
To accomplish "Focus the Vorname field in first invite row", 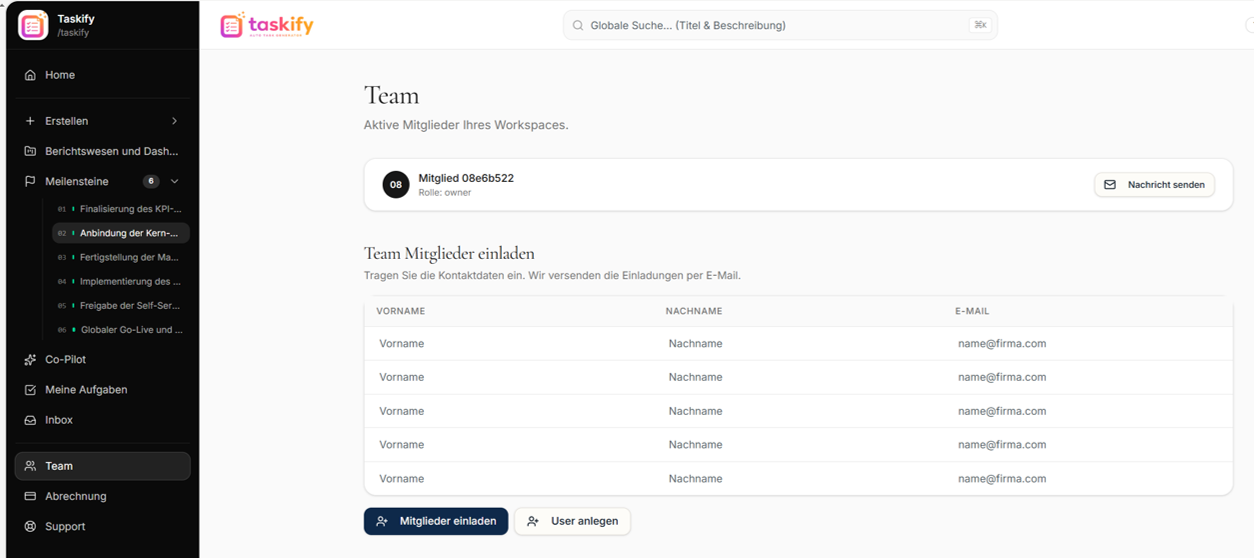I will 510,344.
